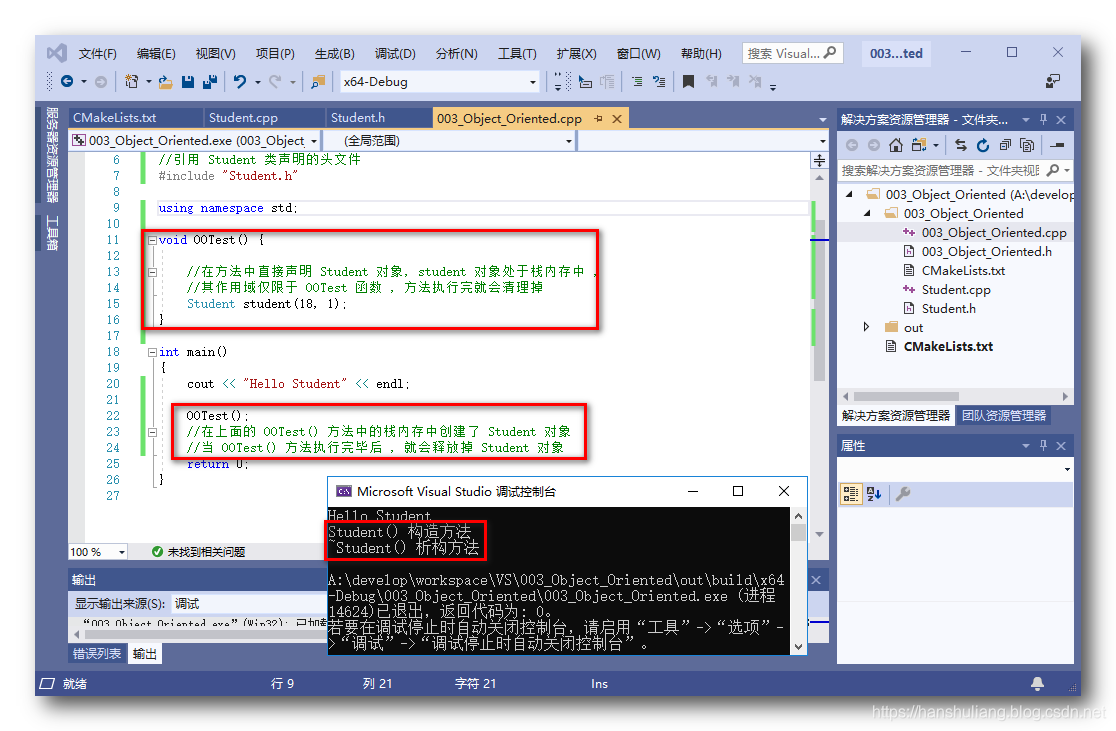
Task: Open the Undo history dropdown arrow
Action: 258,82
